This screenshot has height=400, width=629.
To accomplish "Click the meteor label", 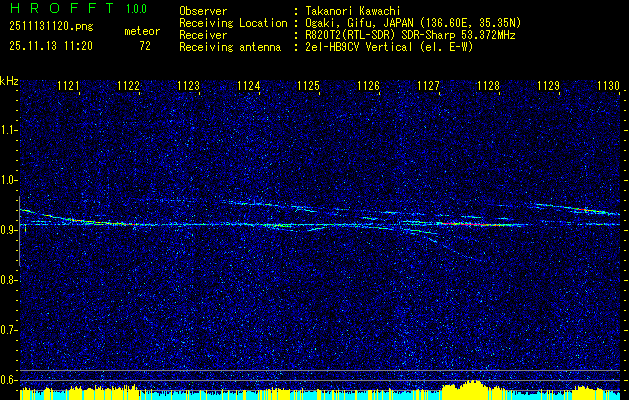I will pyautogui.click(x=142, y=31).
